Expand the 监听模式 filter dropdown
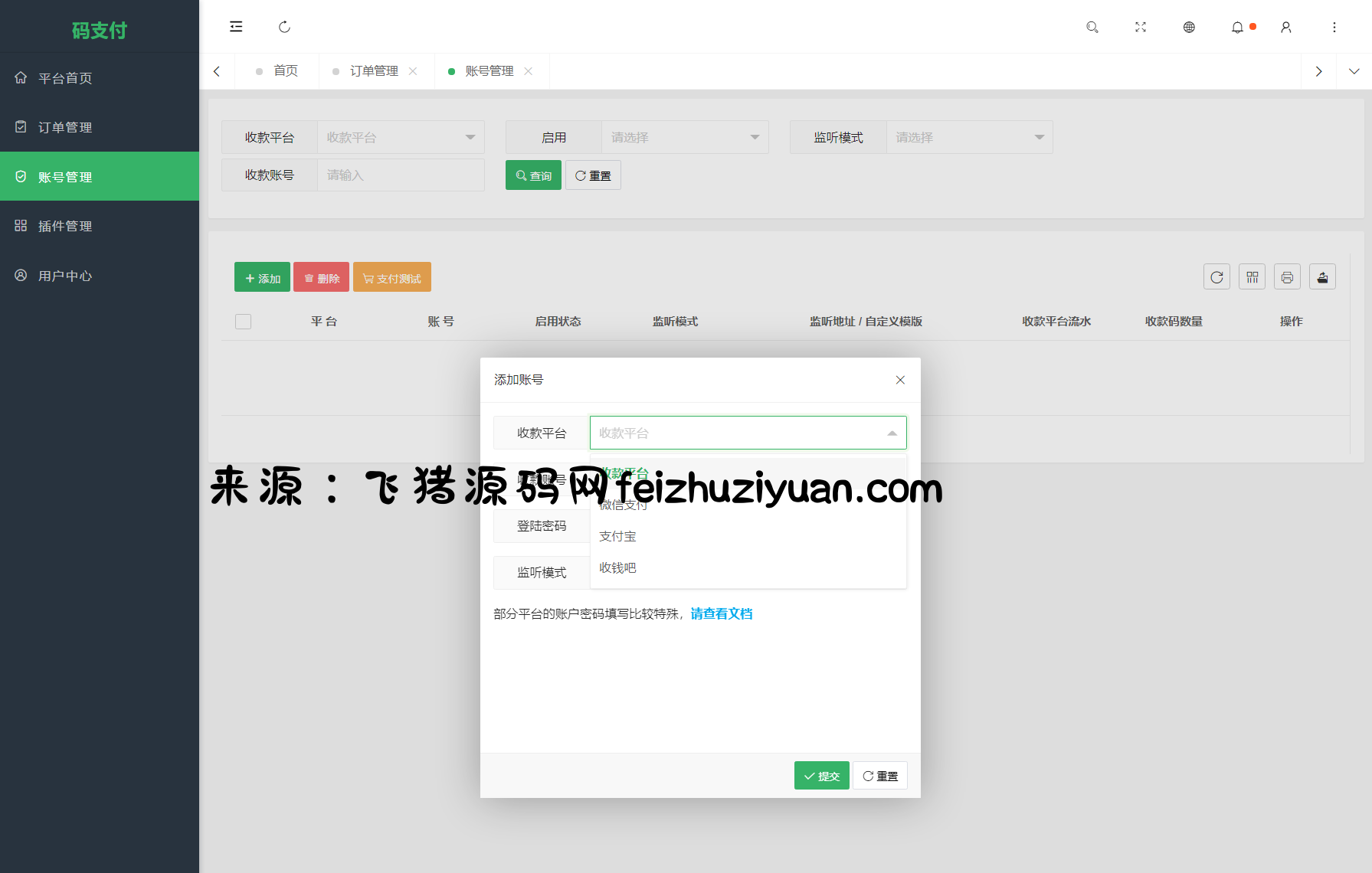1372x873 pixels. (969, 138)
